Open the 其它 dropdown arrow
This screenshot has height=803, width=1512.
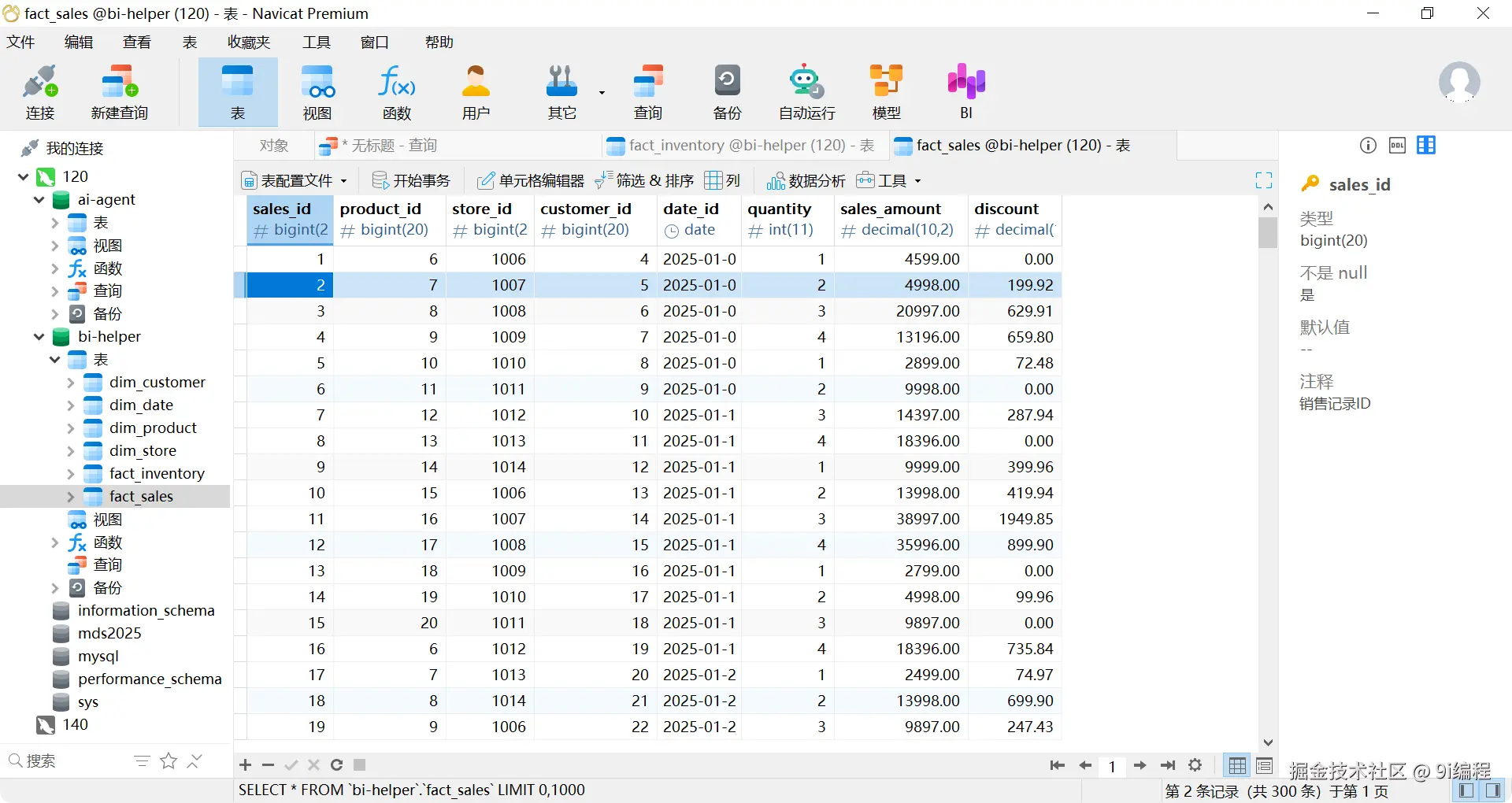click(x=602, y=92)
